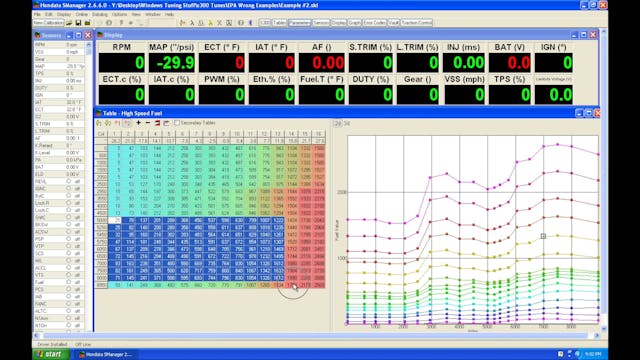Click last icon before Secondary Tables checkbox
This screenshot has width=640, height=360.
coord(167,123)
